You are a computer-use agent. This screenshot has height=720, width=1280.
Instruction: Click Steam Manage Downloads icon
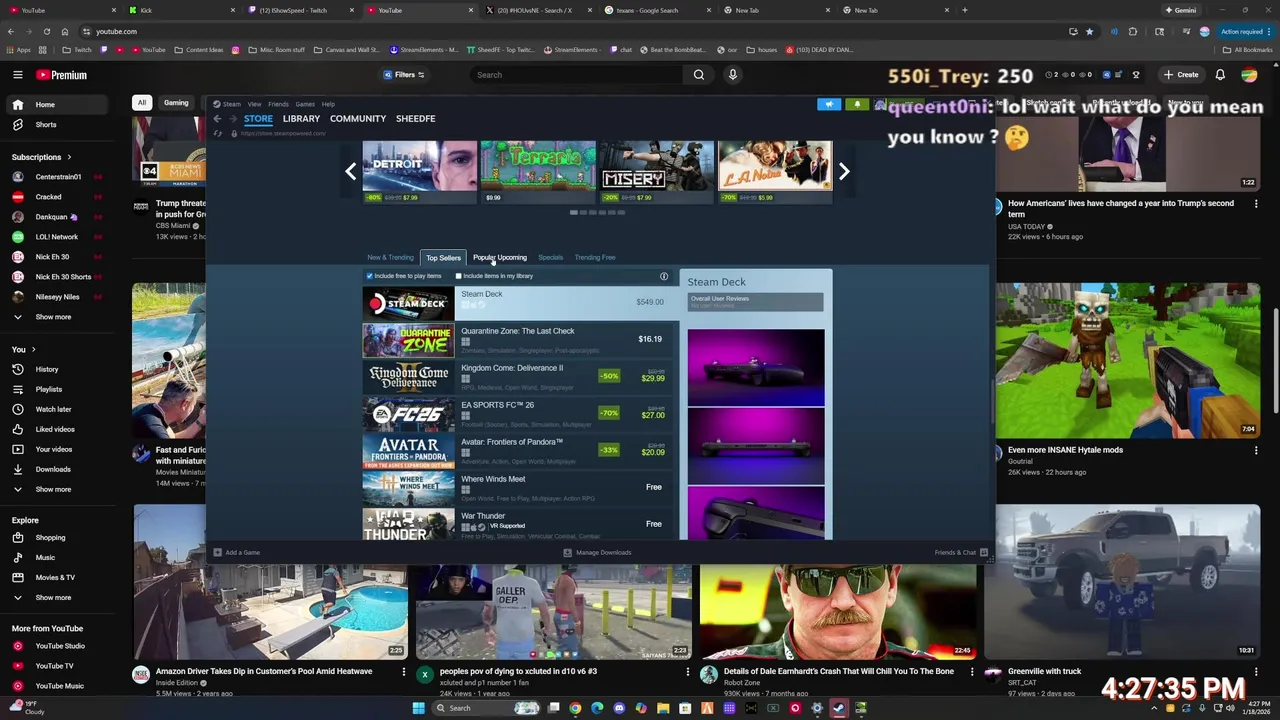567,552
